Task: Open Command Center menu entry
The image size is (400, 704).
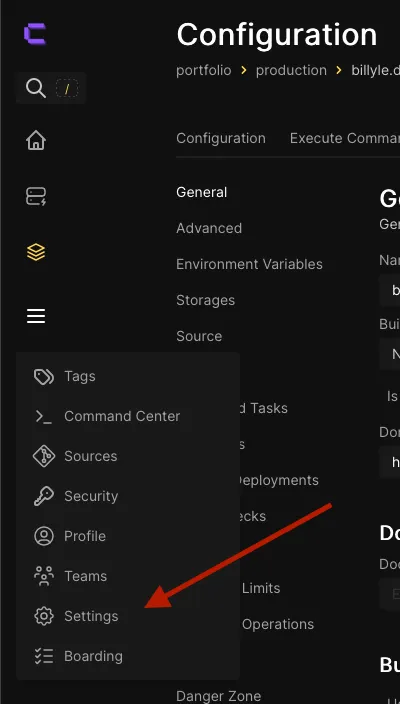Action: 122,416
